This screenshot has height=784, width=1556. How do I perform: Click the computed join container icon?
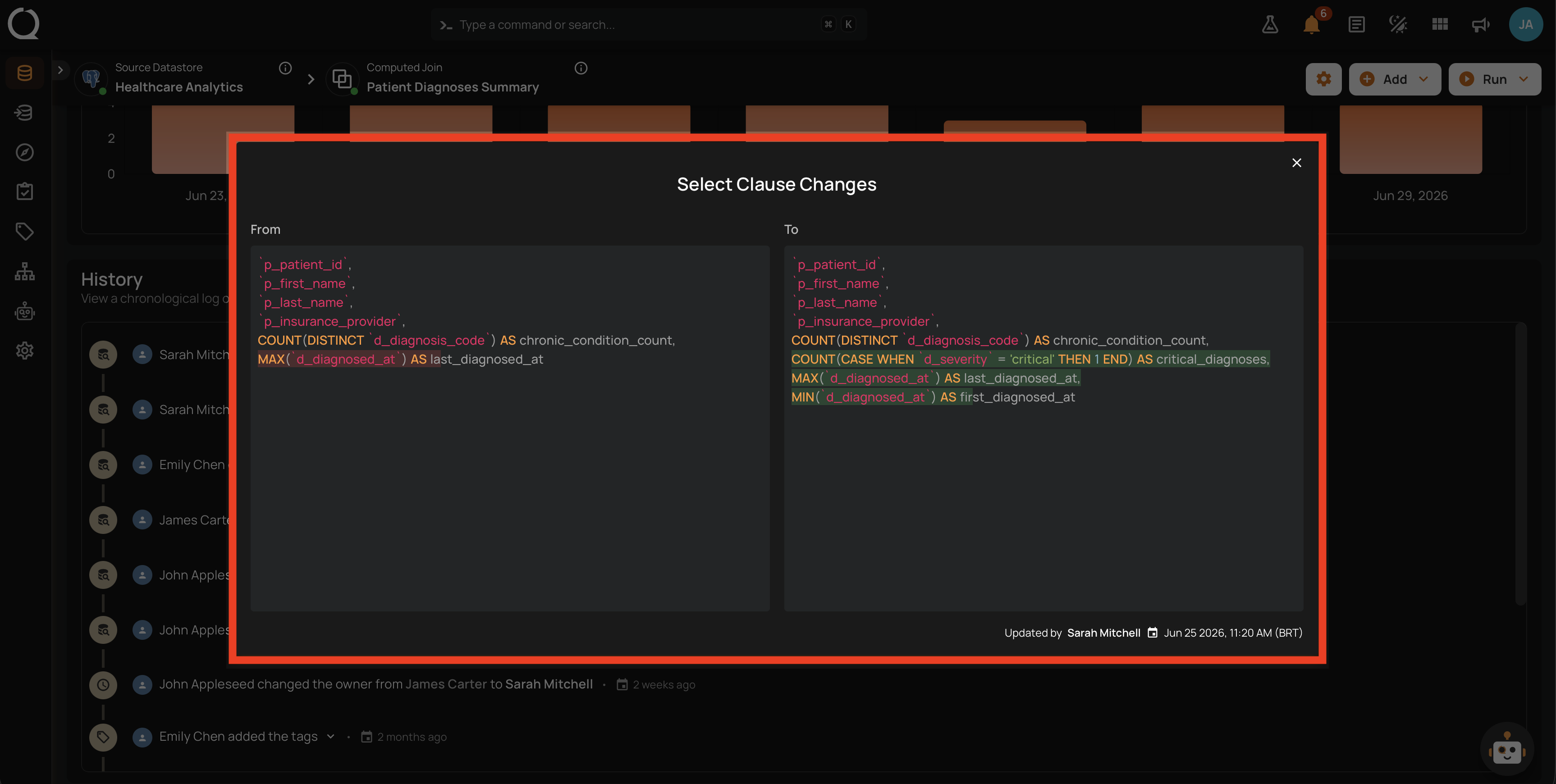342,78
